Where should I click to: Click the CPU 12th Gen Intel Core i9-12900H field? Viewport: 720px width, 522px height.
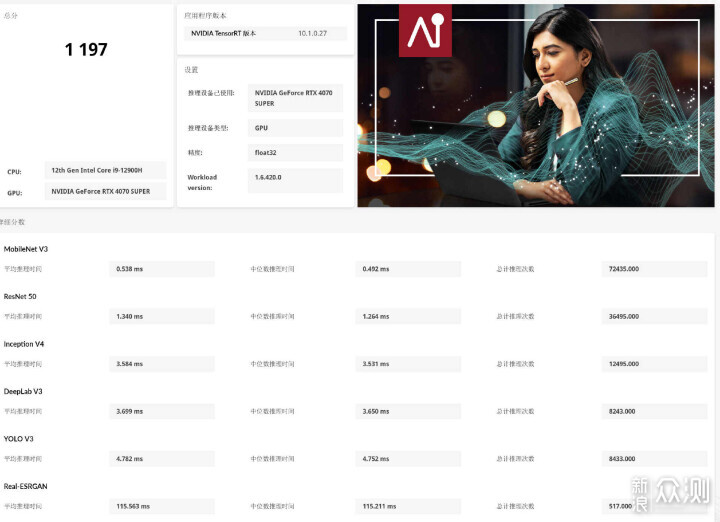(105, 170)
